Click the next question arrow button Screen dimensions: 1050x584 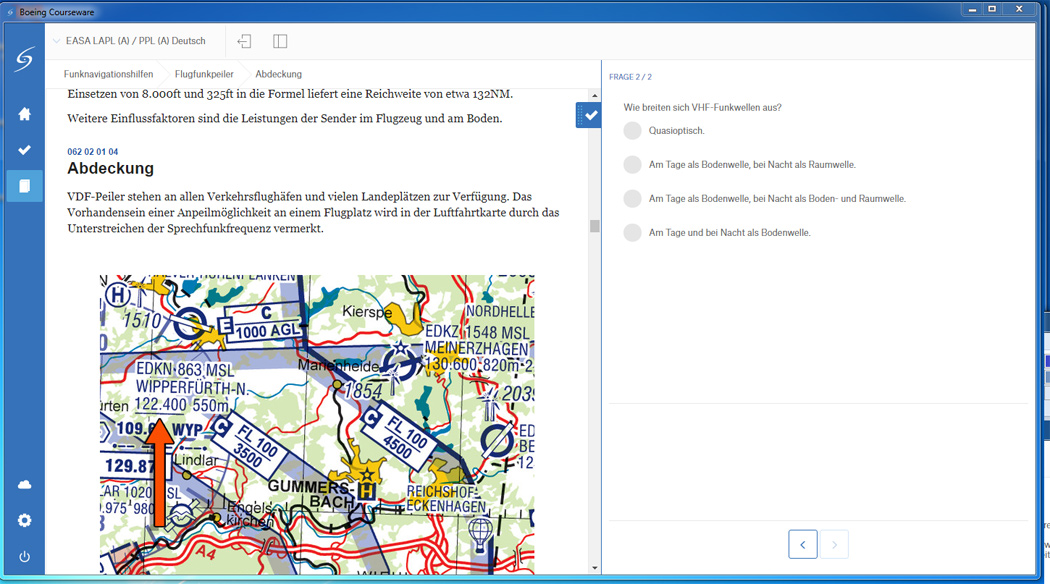coord(834,544)
